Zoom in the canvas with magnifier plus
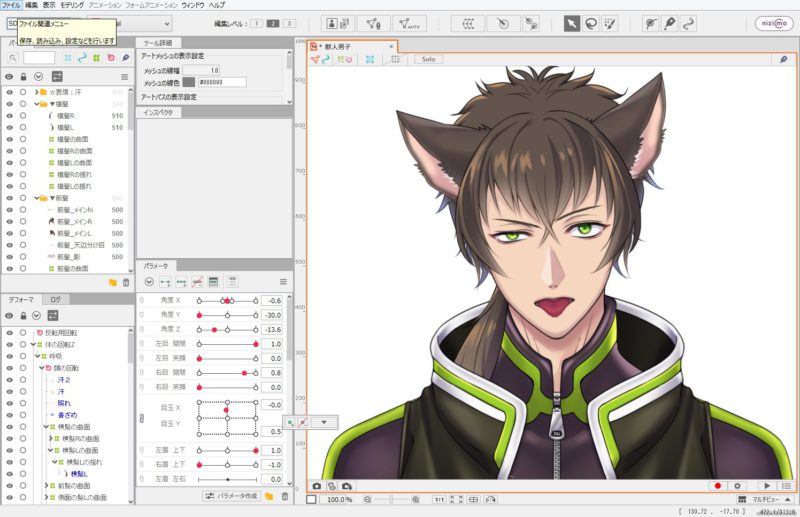This screenshot has width=800, height=517. pyautogui.click(x=416, y=500)
